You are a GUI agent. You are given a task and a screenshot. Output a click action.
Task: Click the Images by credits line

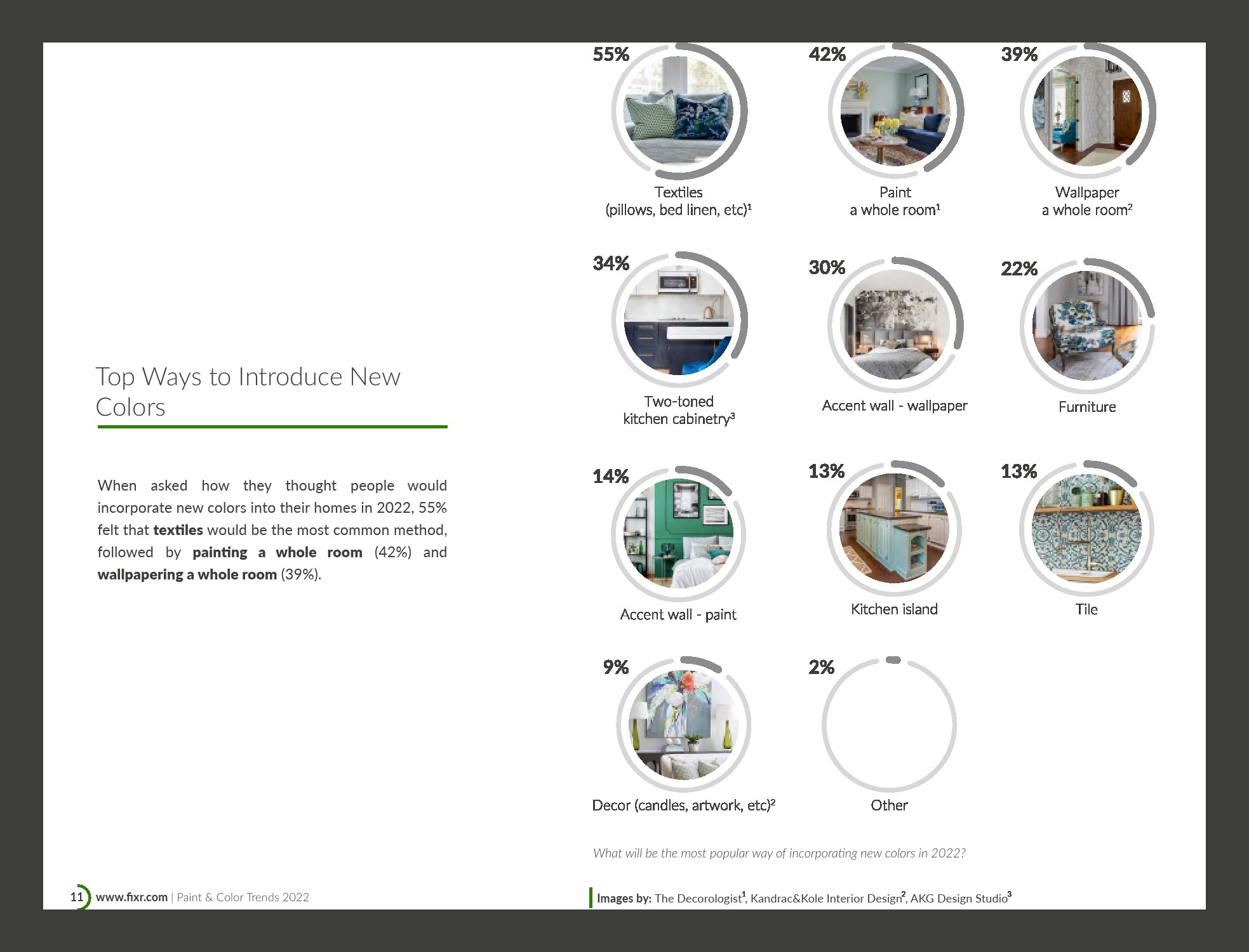pyautogui.click(x=803, y=898)
